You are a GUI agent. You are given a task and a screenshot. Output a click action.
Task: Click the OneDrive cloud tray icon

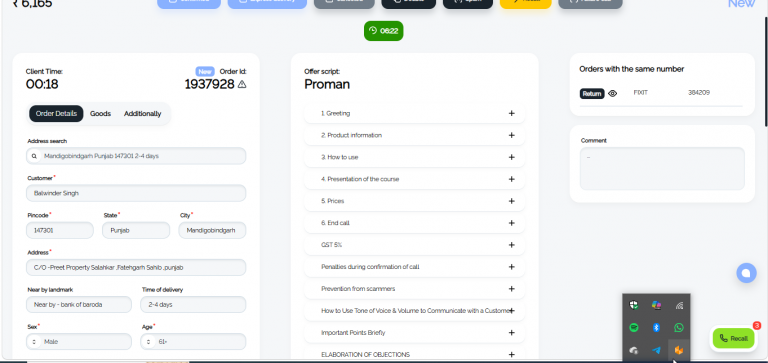[x=634, y=350]
